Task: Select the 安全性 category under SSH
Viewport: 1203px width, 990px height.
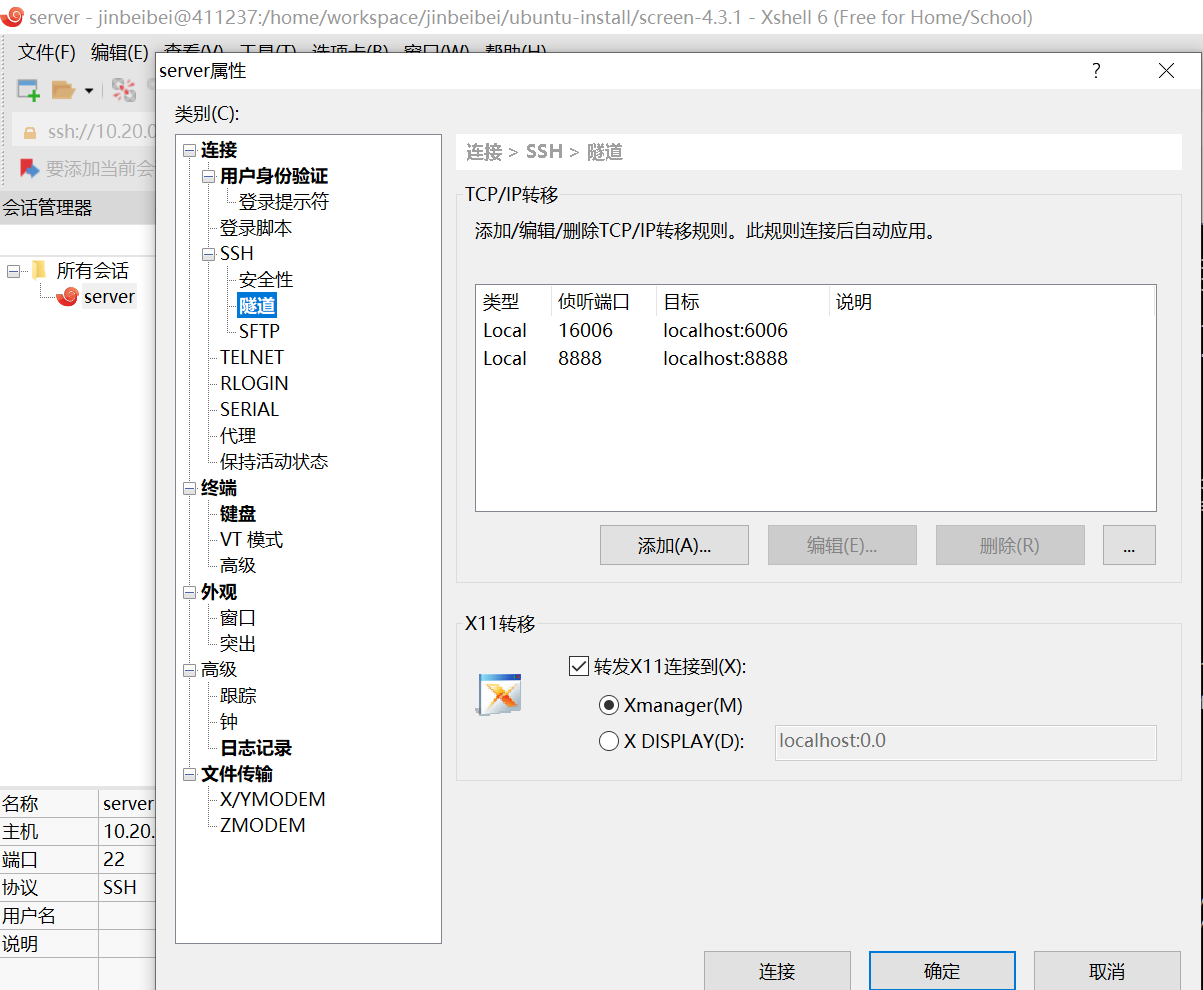Action: (266, 280)
